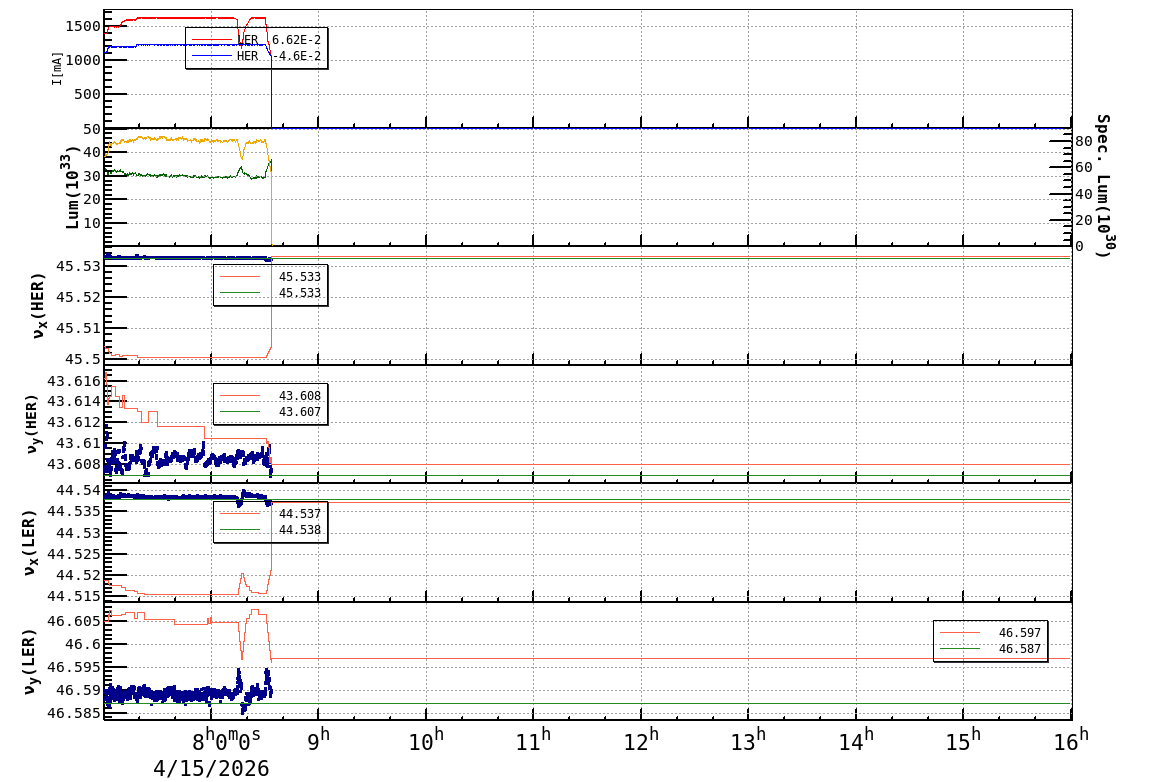Click the 8h0m0s time tick label
This screenshot has height=782, width=1154.
click(x=226, y=741)
